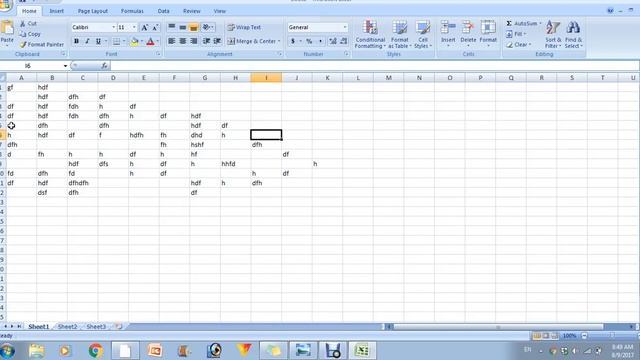Open the Excel taskbar icon

pos(362,351)
